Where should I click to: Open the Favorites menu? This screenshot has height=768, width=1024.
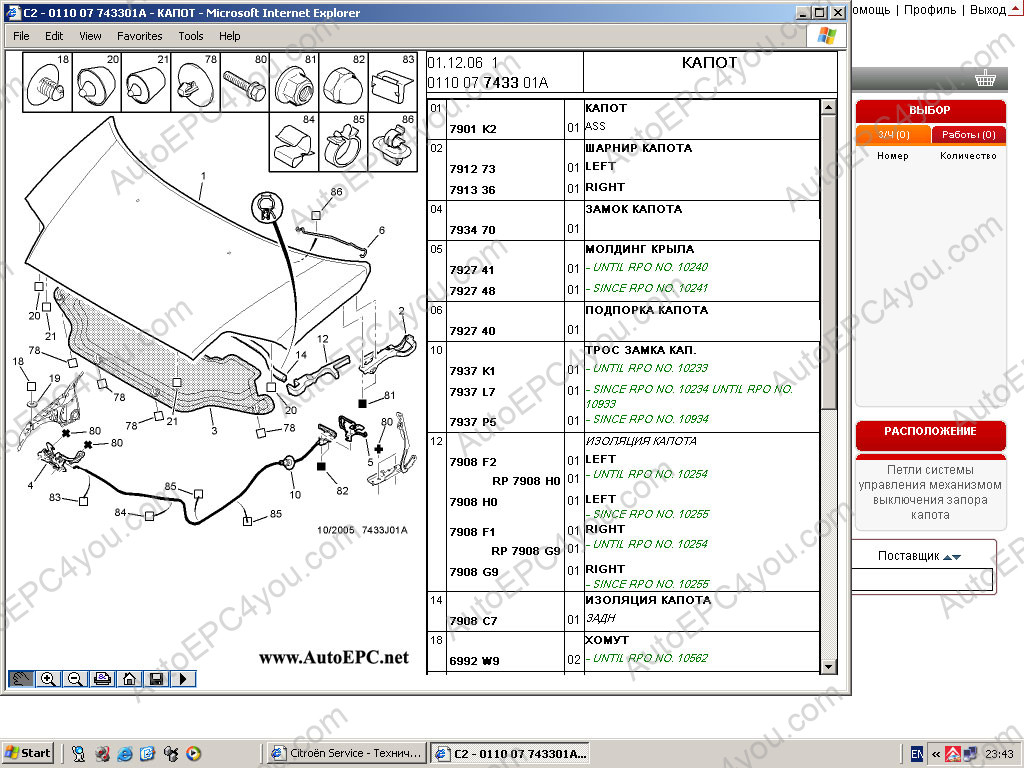tap(139, 36)
